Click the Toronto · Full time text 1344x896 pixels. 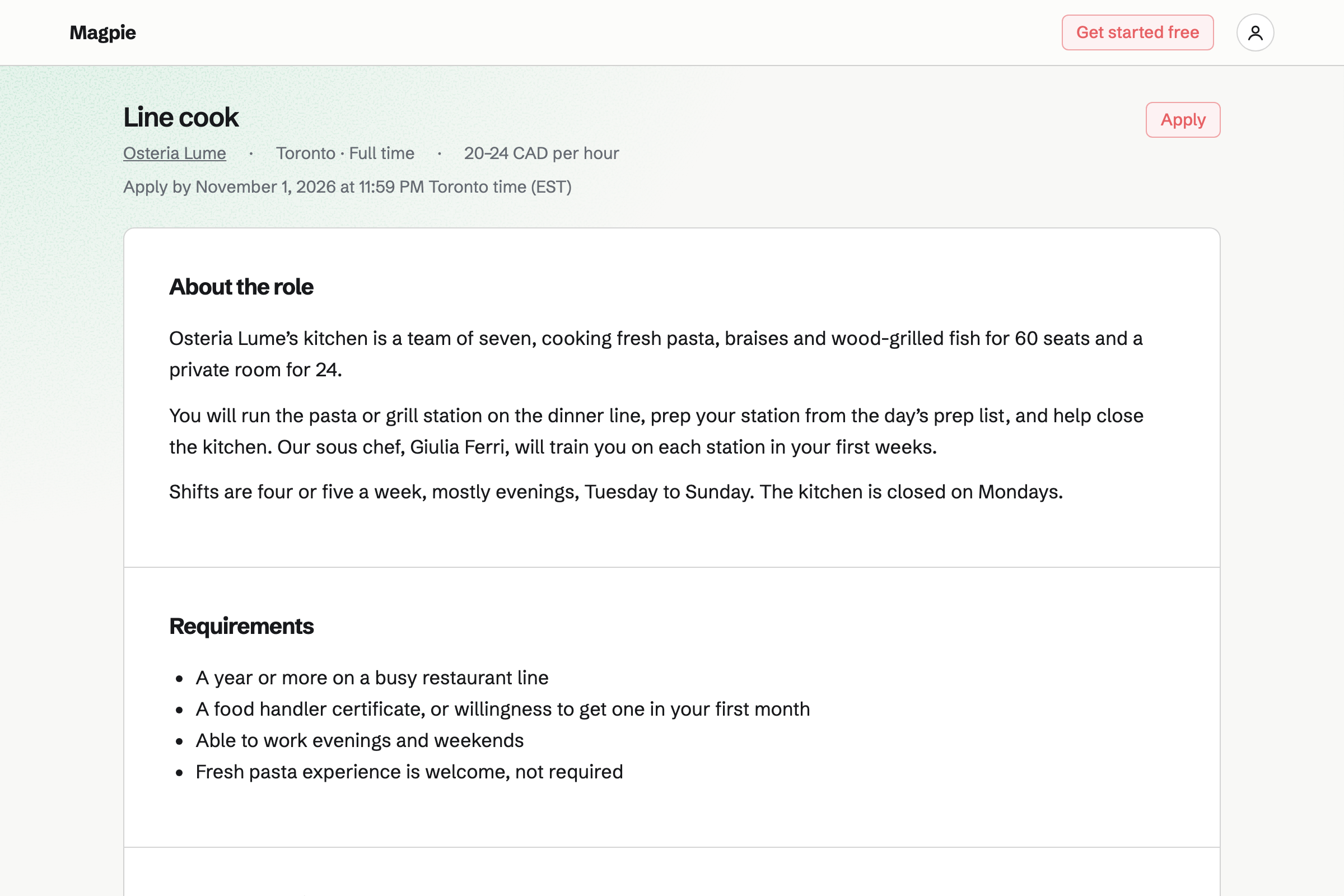pyautogui.click(x=345, y=153)
